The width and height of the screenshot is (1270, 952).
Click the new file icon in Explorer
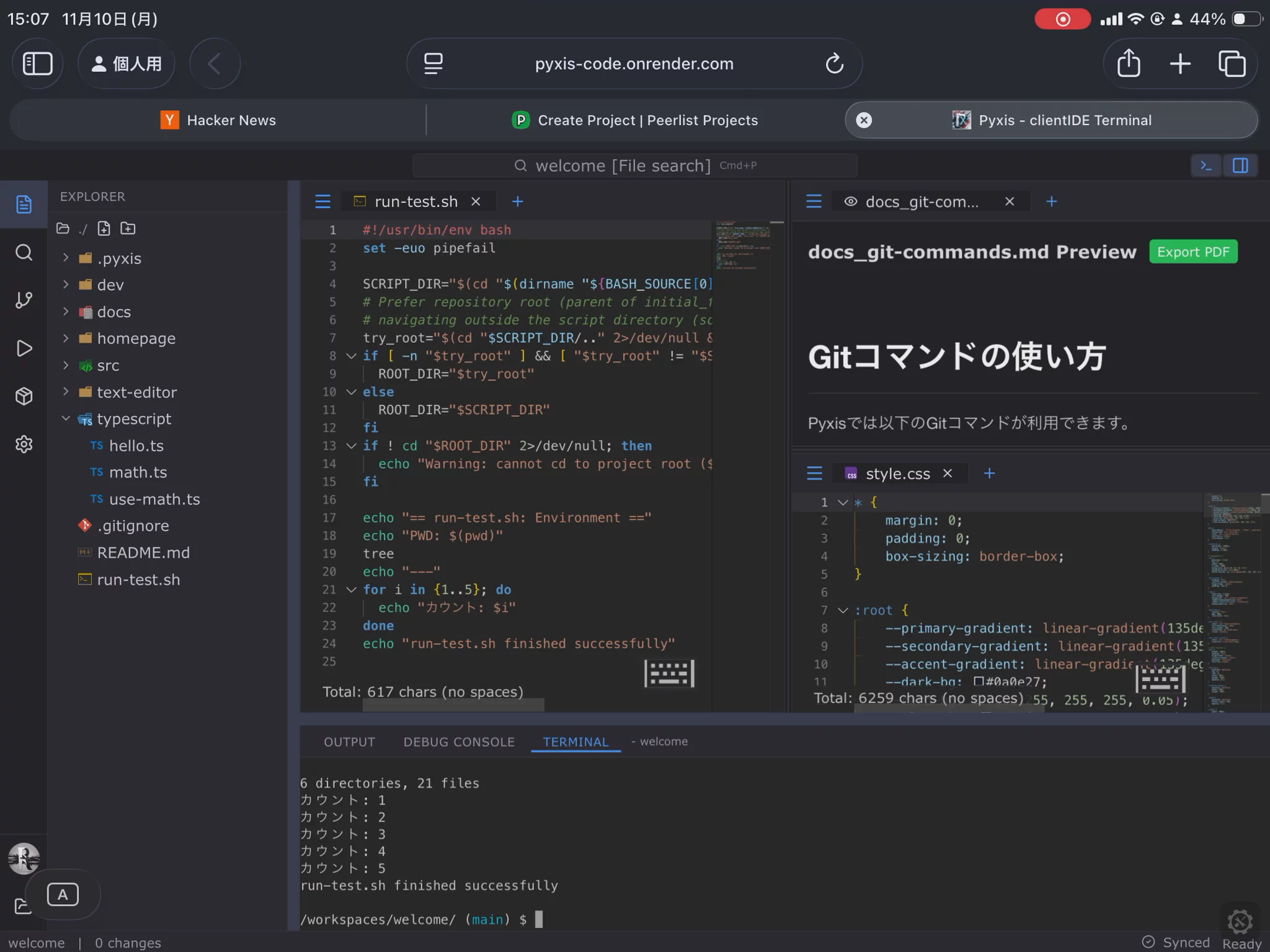(104, 228)
